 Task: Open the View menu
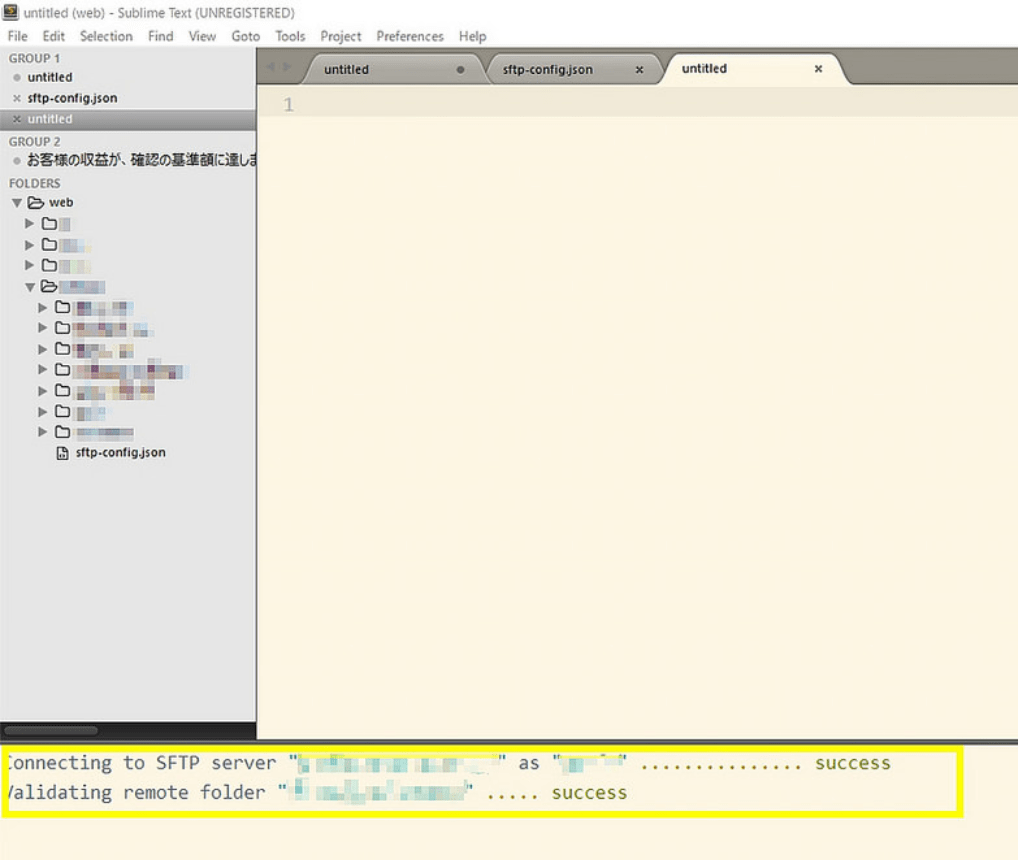(x=202, y=36)
